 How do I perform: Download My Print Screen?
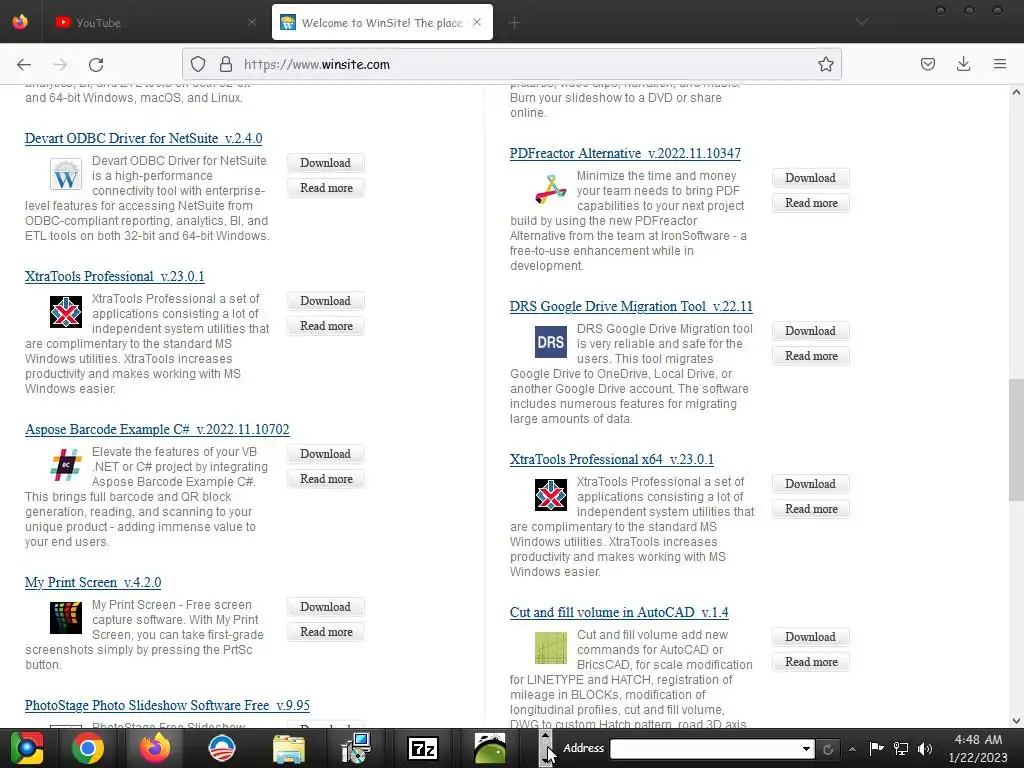pos(325,607)
